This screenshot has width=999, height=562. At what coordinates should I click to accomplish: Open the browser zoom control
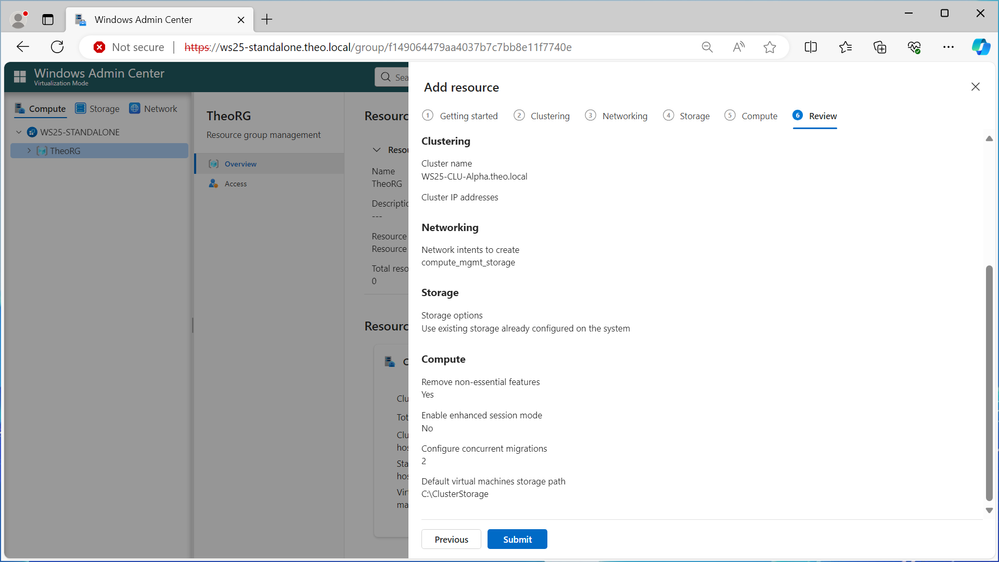707,47
